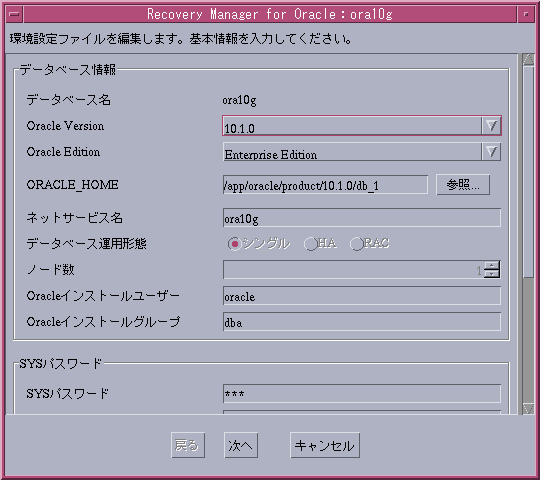
Task: Click the キャンセル cancel button
Action: (x=325, y=445)
